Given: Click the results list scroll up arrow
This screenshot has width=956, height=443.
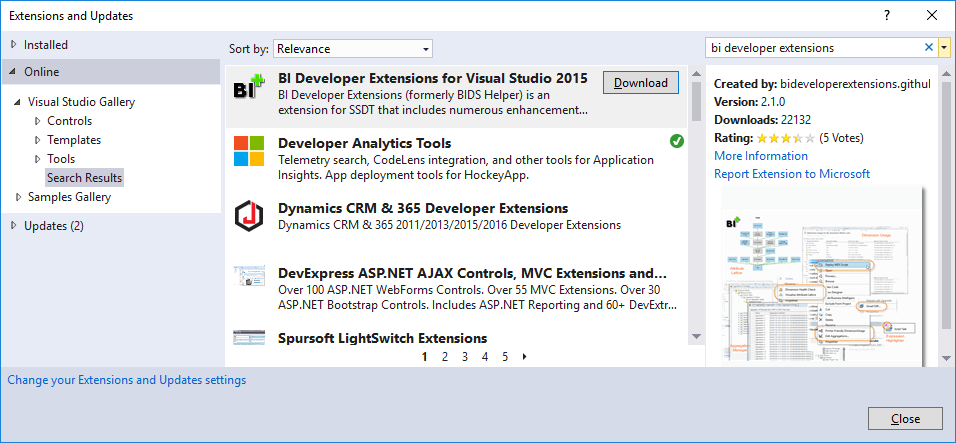Looking at the screenshot, I should [696, 73].
